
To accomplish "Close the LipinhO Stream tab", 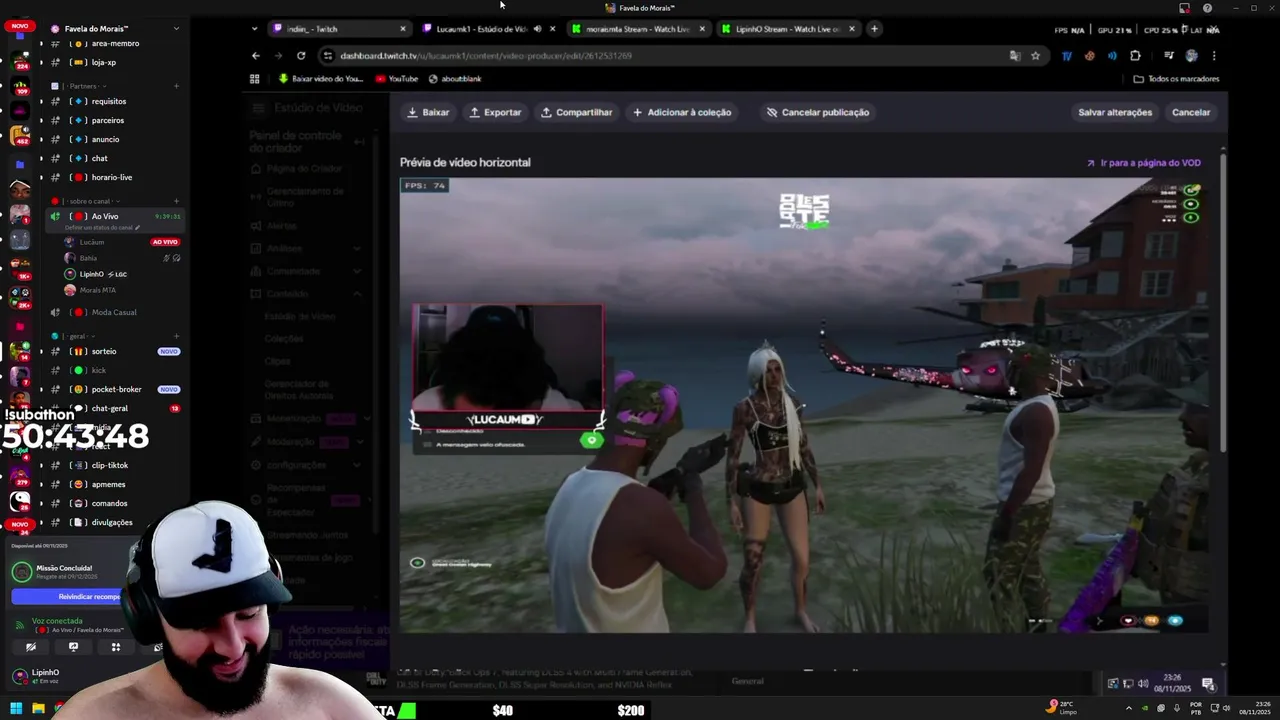I will [x=851, y=29].
